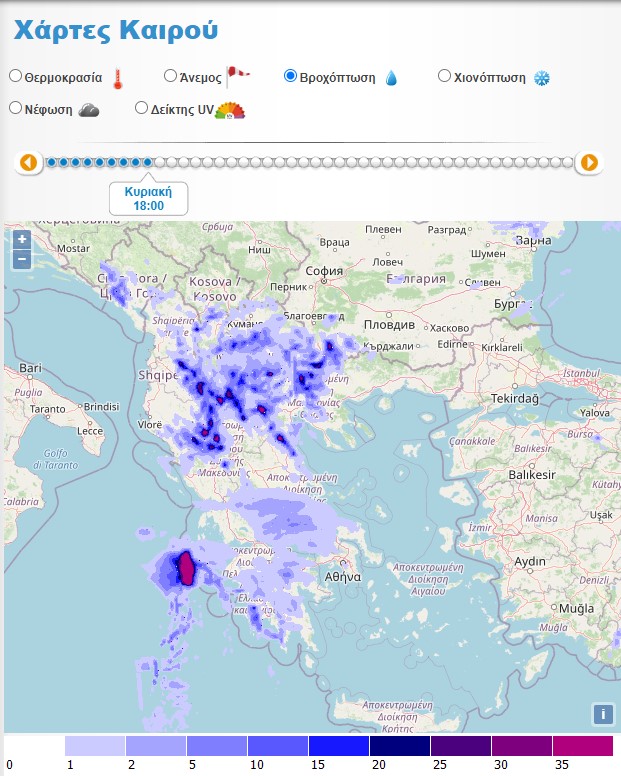
Task: Select the Δείκτης UV radio button
Action: [x=142, y=108]
